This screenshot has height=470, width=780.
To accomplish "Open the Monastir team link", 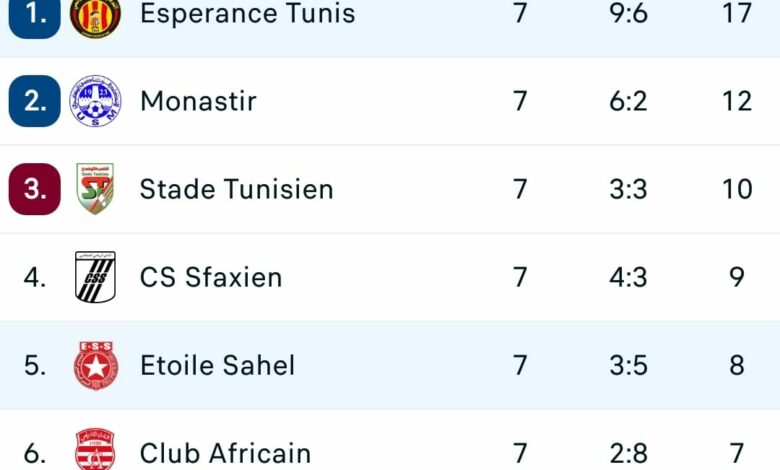I will [x=198, y=101].
